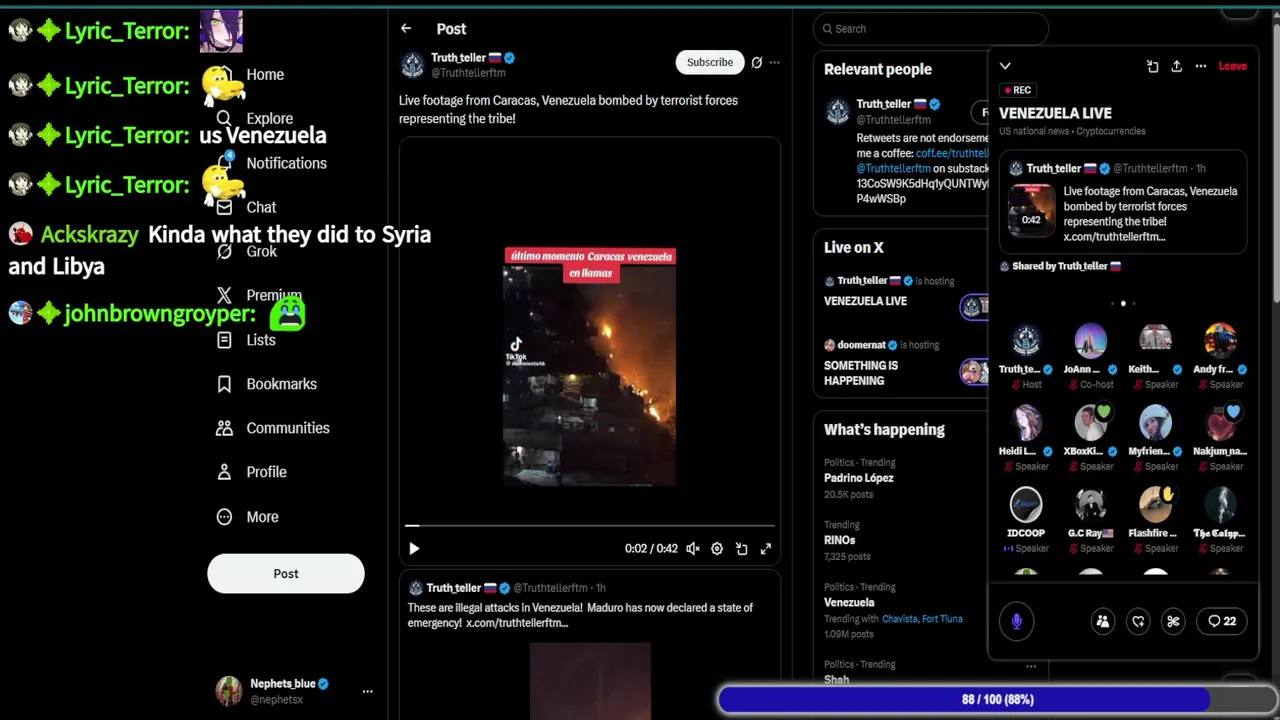This screenshot has width=1280, height=720.
Task: Open RINOs trending topic
Action: (x=840, y=540)
